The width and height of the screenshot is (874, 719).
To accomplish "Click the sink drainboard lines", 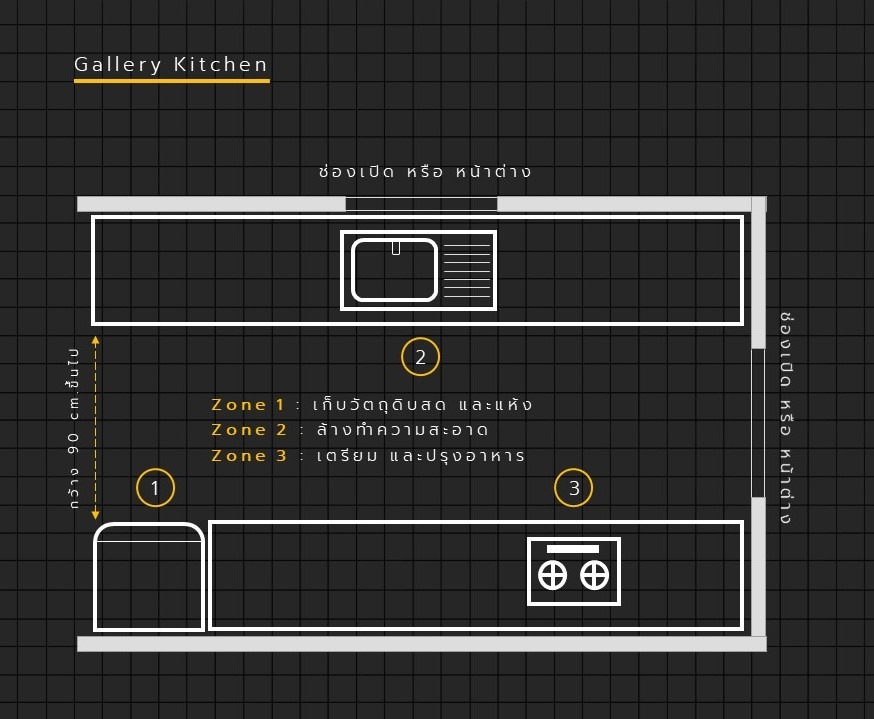I will click(x=467, y=270).
